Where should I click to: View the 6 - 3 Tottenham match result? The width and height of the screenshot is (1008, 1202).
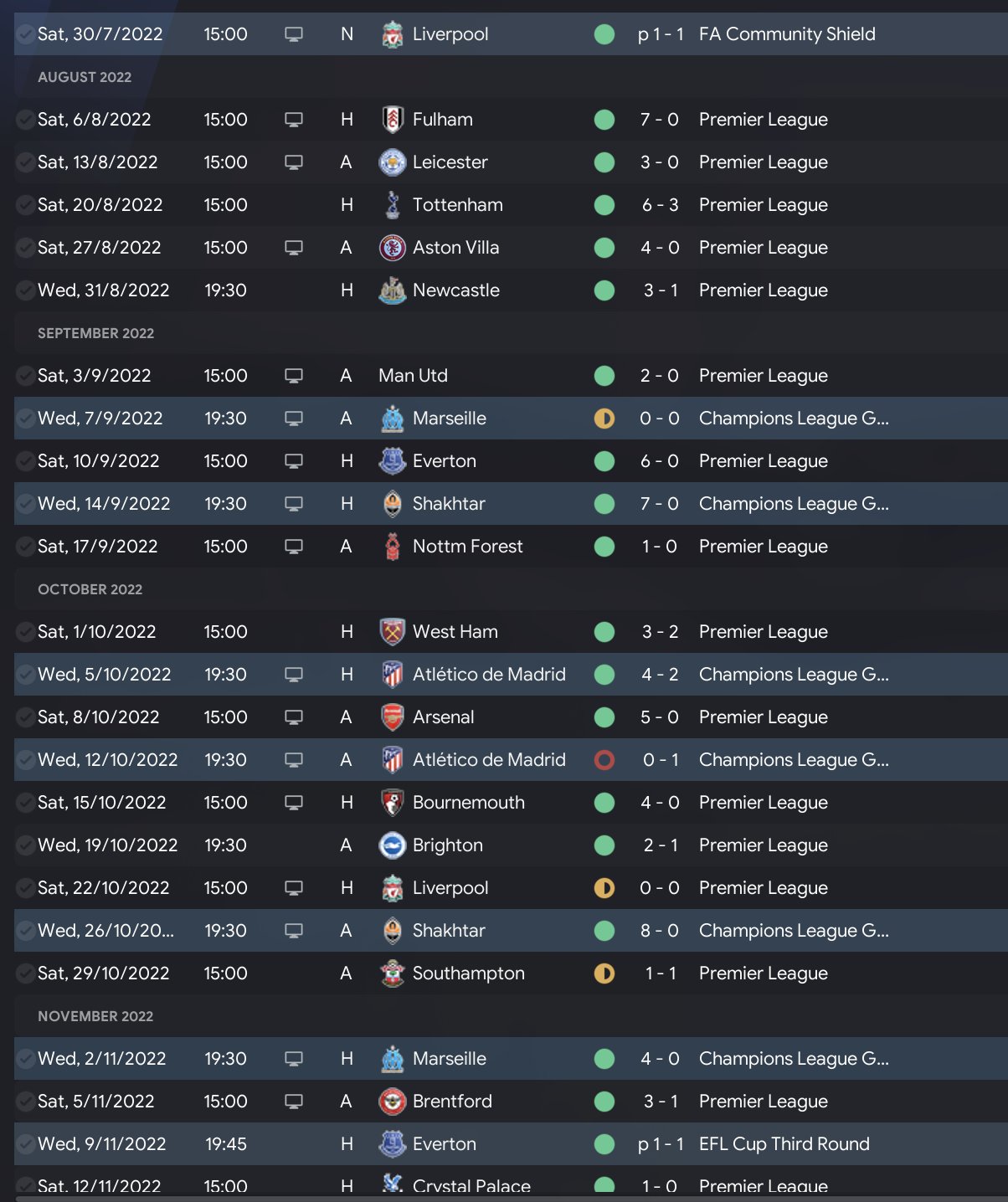pos(660,205)
